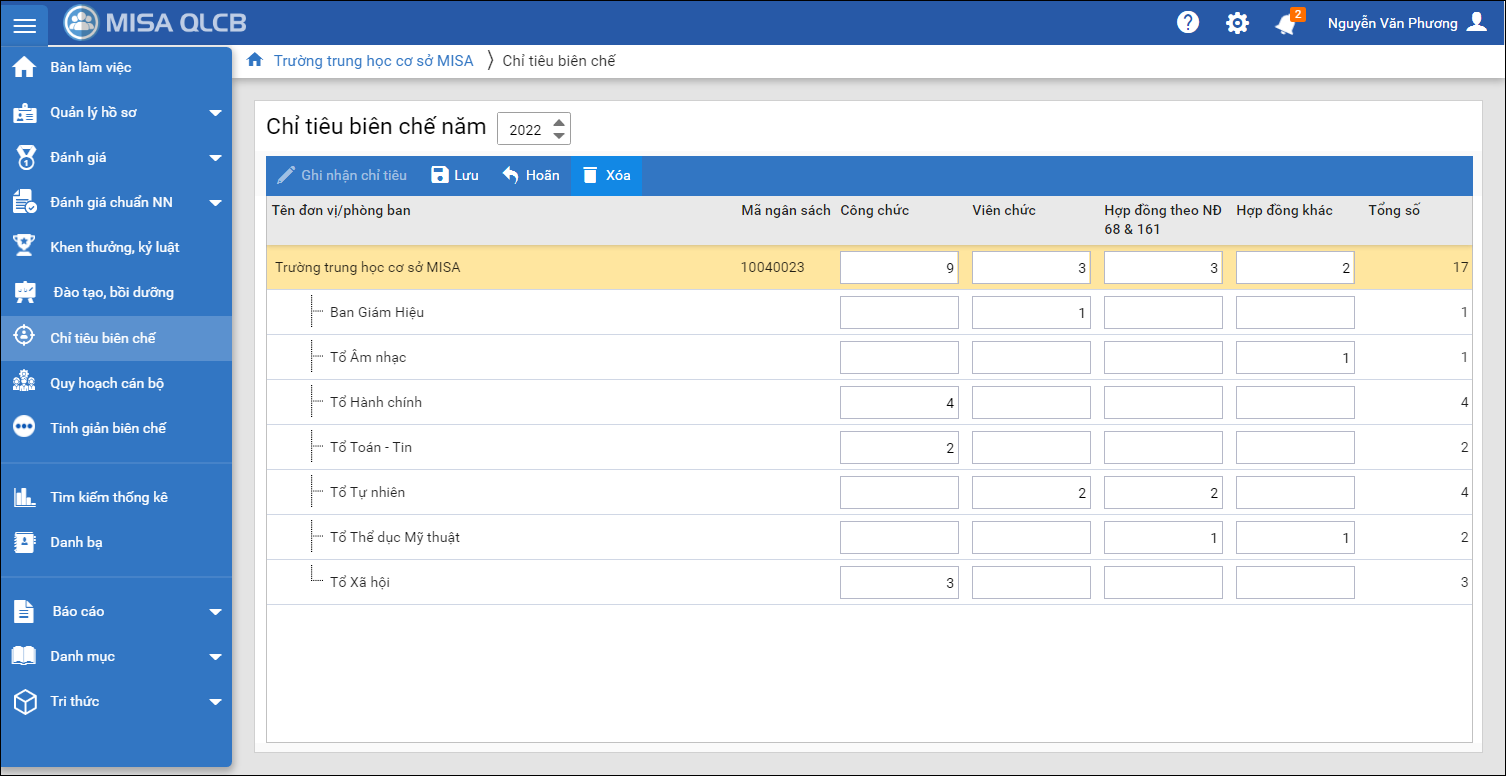
Task: Open the notifications bell icon
Action: point(1286,24)
